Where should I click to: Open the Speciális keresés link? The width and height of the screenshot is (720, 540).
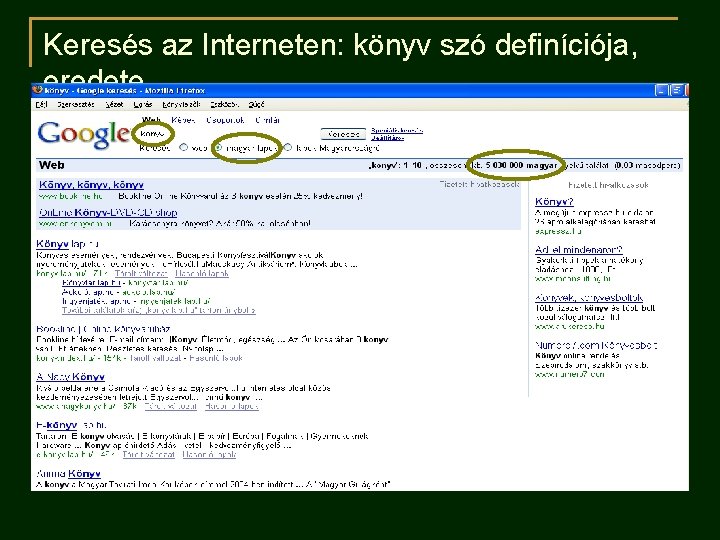pos(397,130)
